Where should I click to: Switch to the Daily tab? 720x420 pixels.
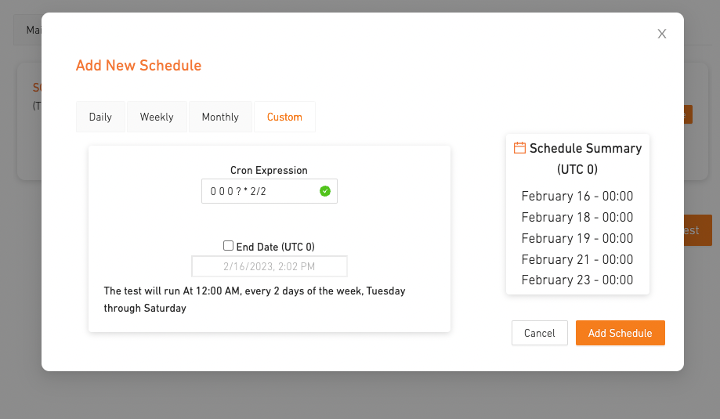click(100, 117)
